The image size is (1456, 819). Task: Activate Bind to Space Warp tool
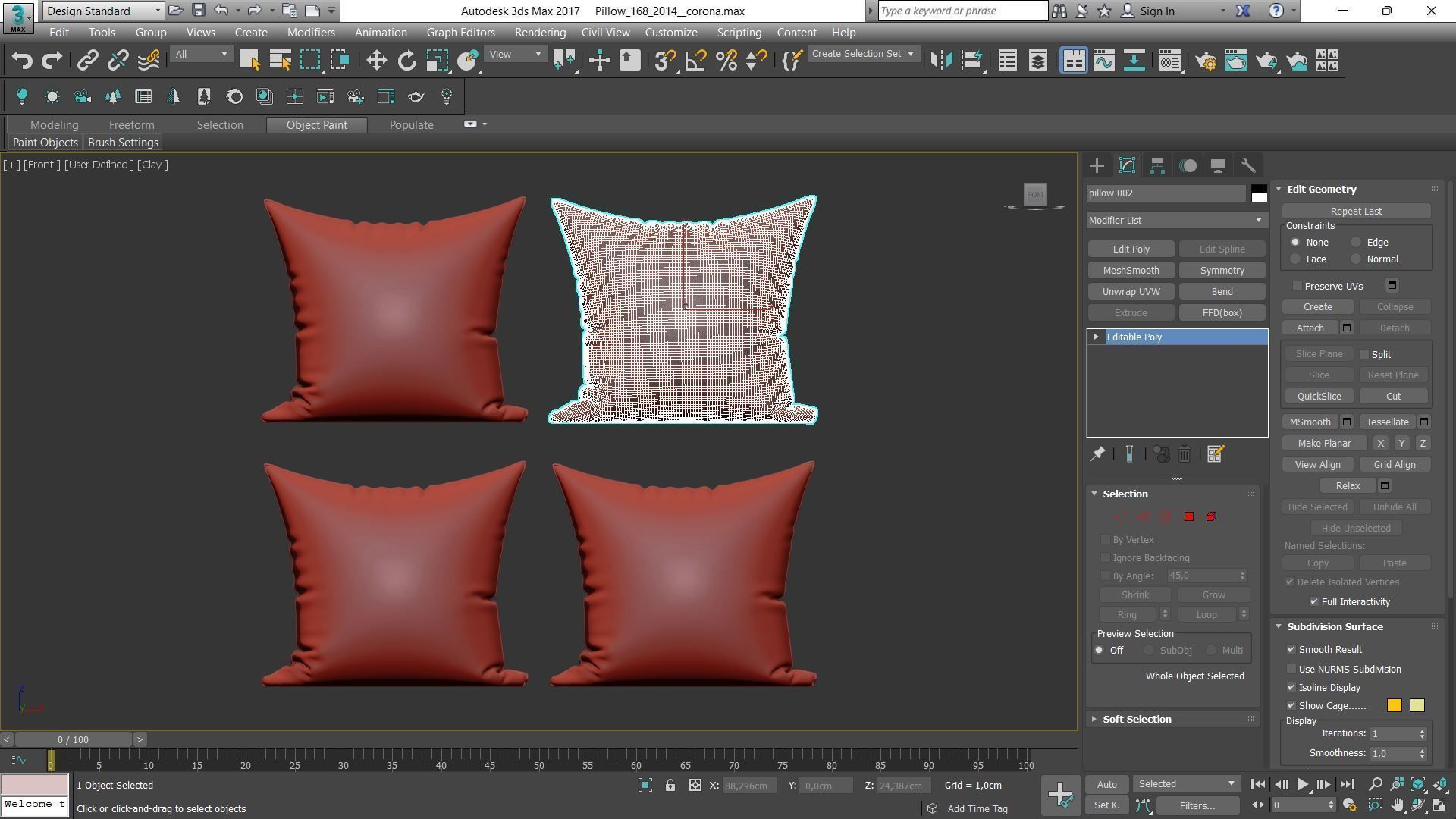149,61
